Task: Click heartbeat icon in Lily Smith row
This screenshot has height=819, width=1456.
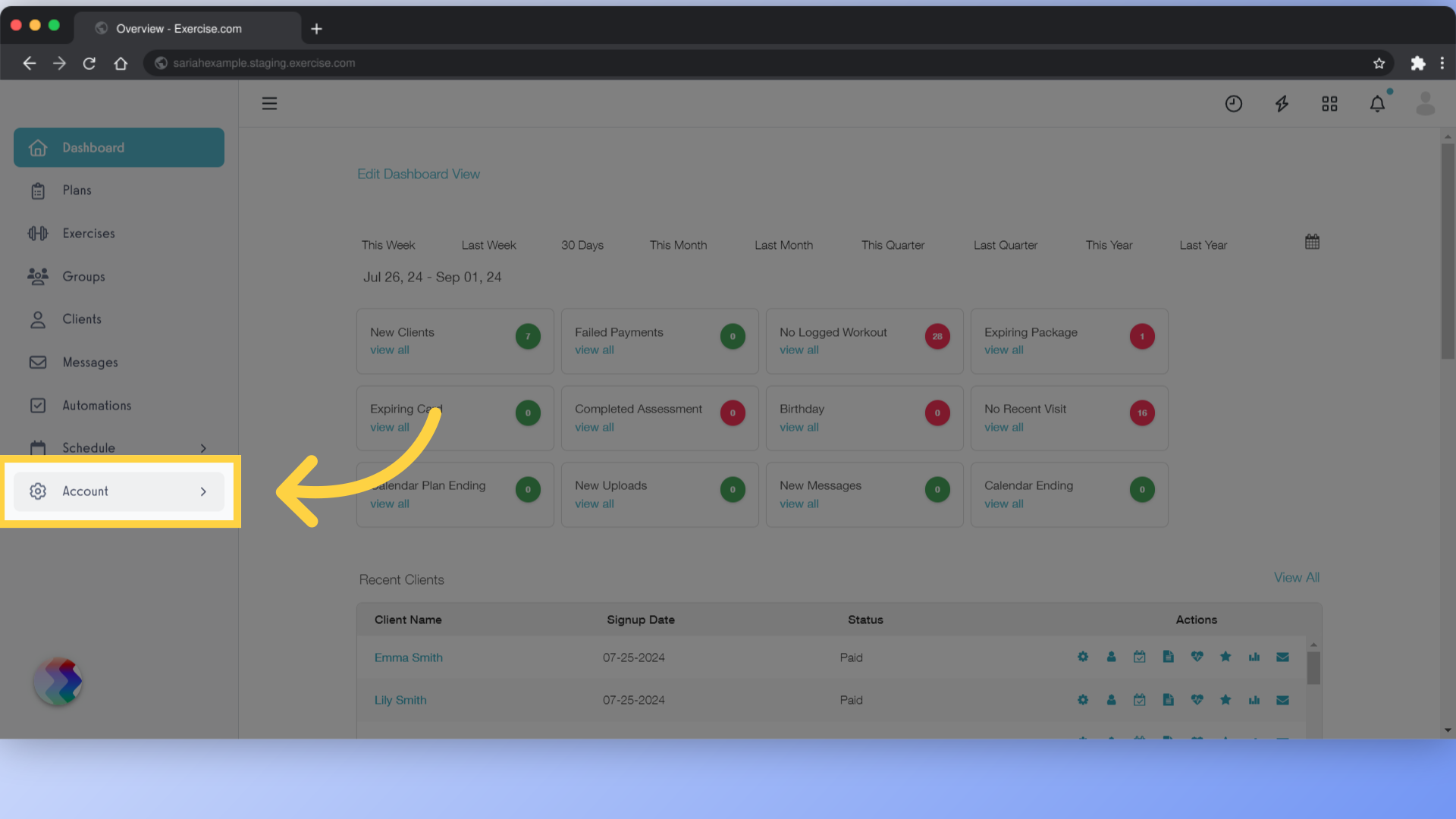Action: (x=1197, y=700)
